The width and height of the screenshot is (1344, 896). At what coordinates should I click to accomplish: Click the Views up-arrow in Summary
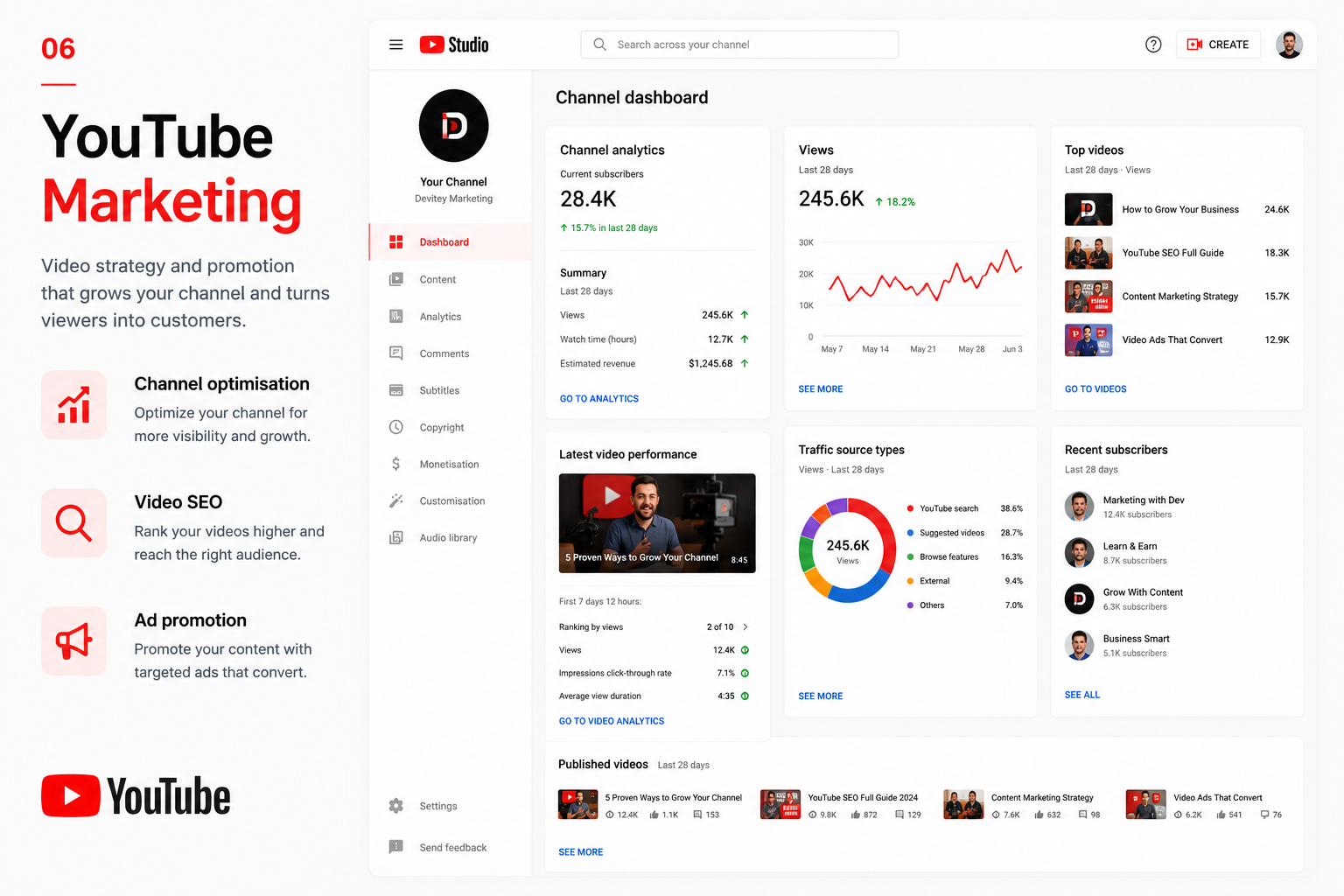coord(745,315)
